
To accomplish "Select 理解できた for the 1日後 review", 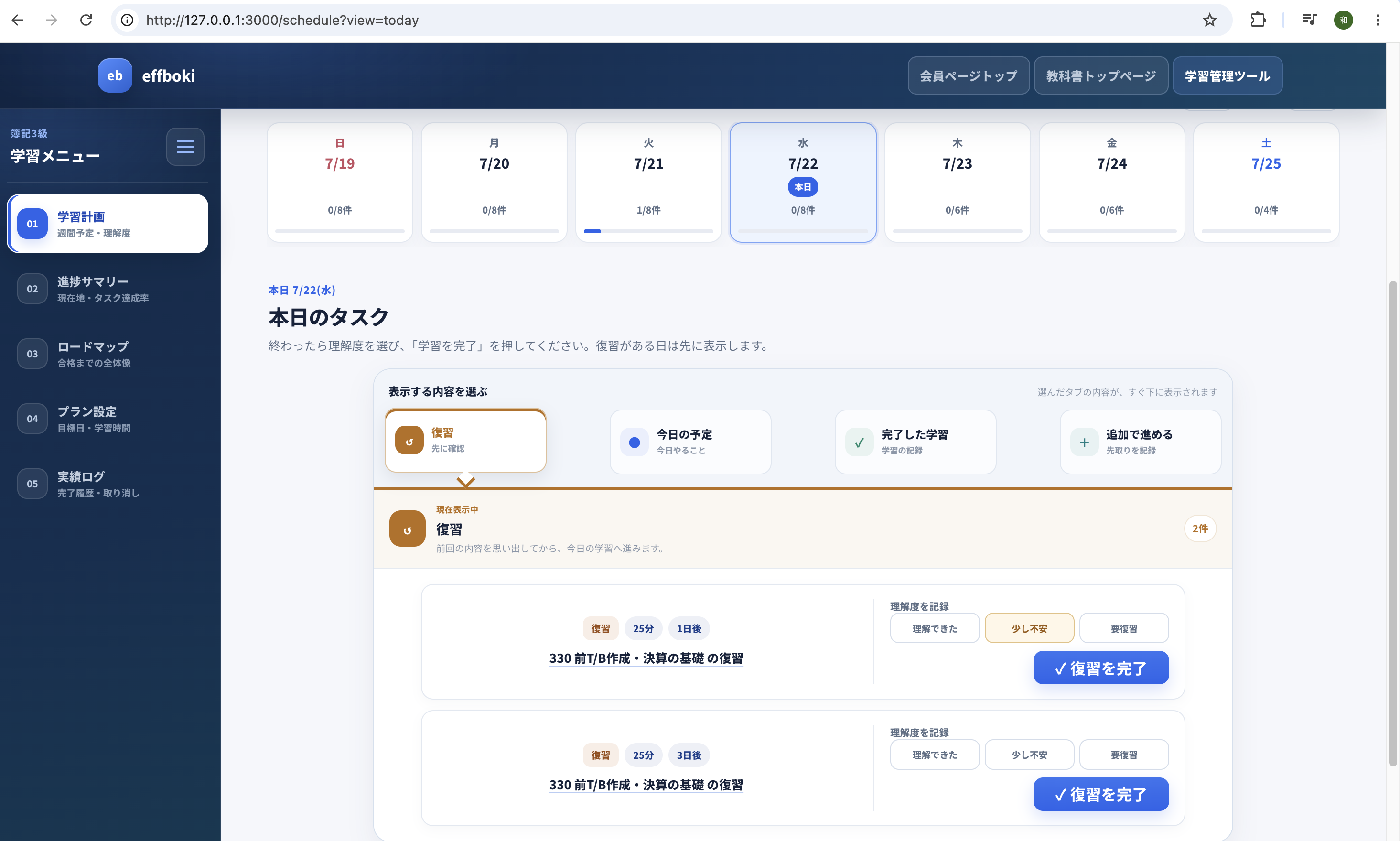I will click(934, 628).
